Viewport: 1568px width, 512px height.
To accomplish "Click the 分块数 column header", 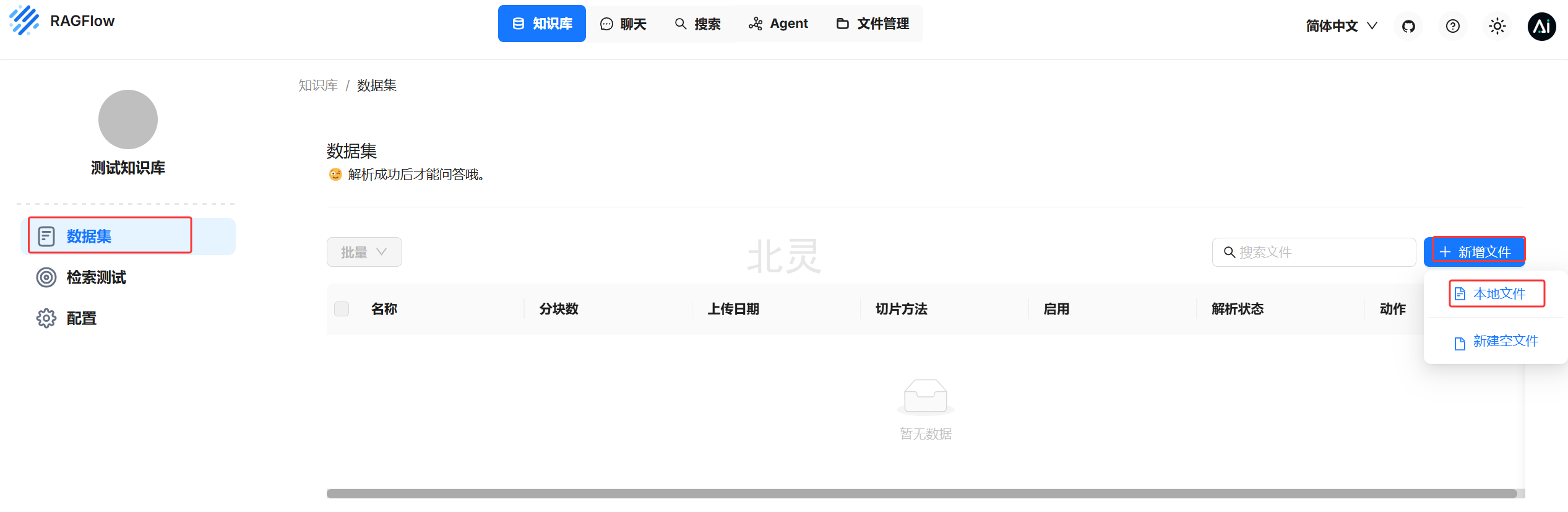I will click(559, 309).
